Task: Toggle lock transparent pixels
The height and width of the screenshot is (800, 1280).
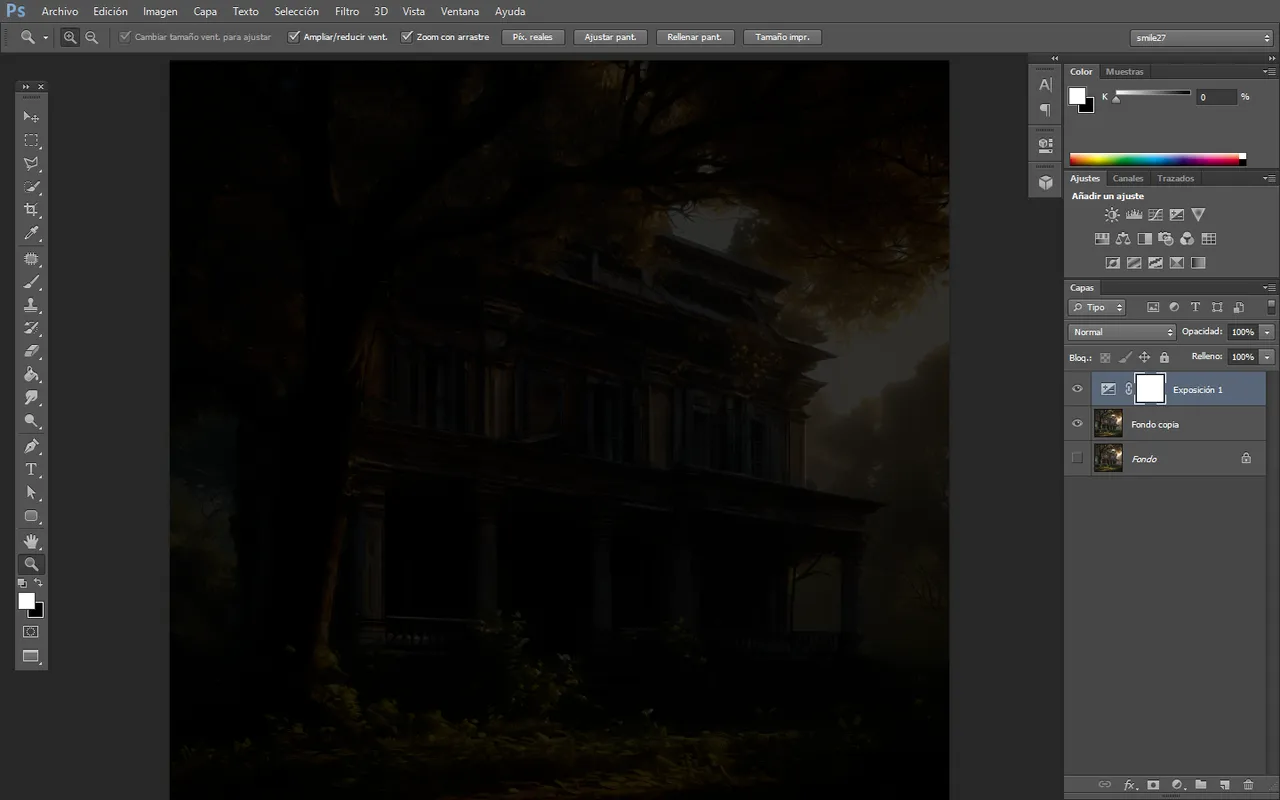Action: point(1105,357)
